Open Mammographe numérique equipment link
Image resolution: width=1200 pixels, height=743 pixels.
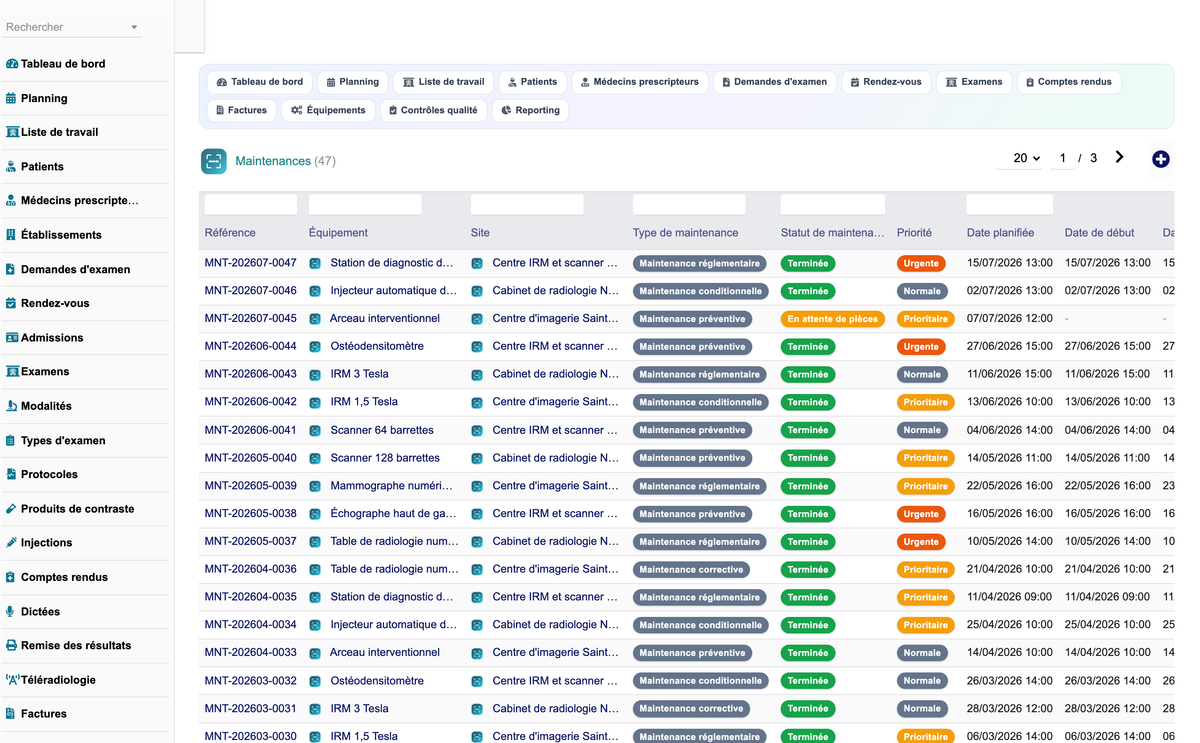point(392,486)
